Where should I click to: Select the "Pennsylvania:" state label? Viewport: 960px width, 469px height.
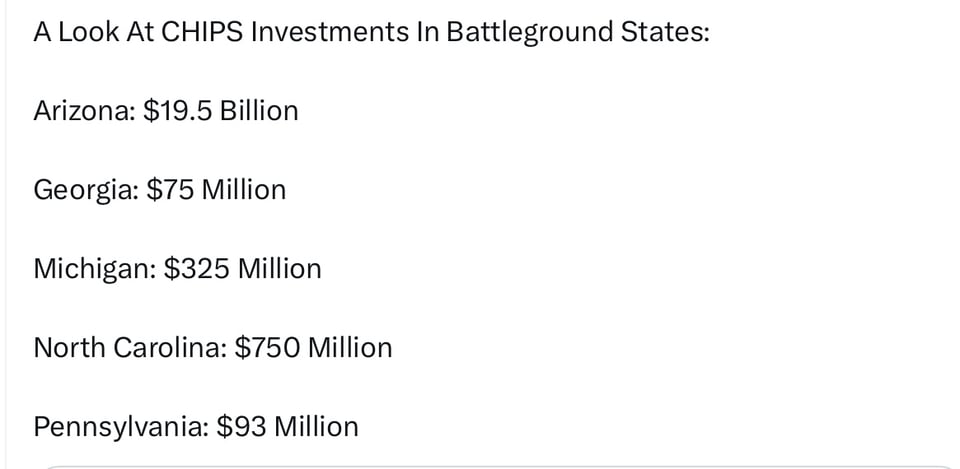pos(121,427)
